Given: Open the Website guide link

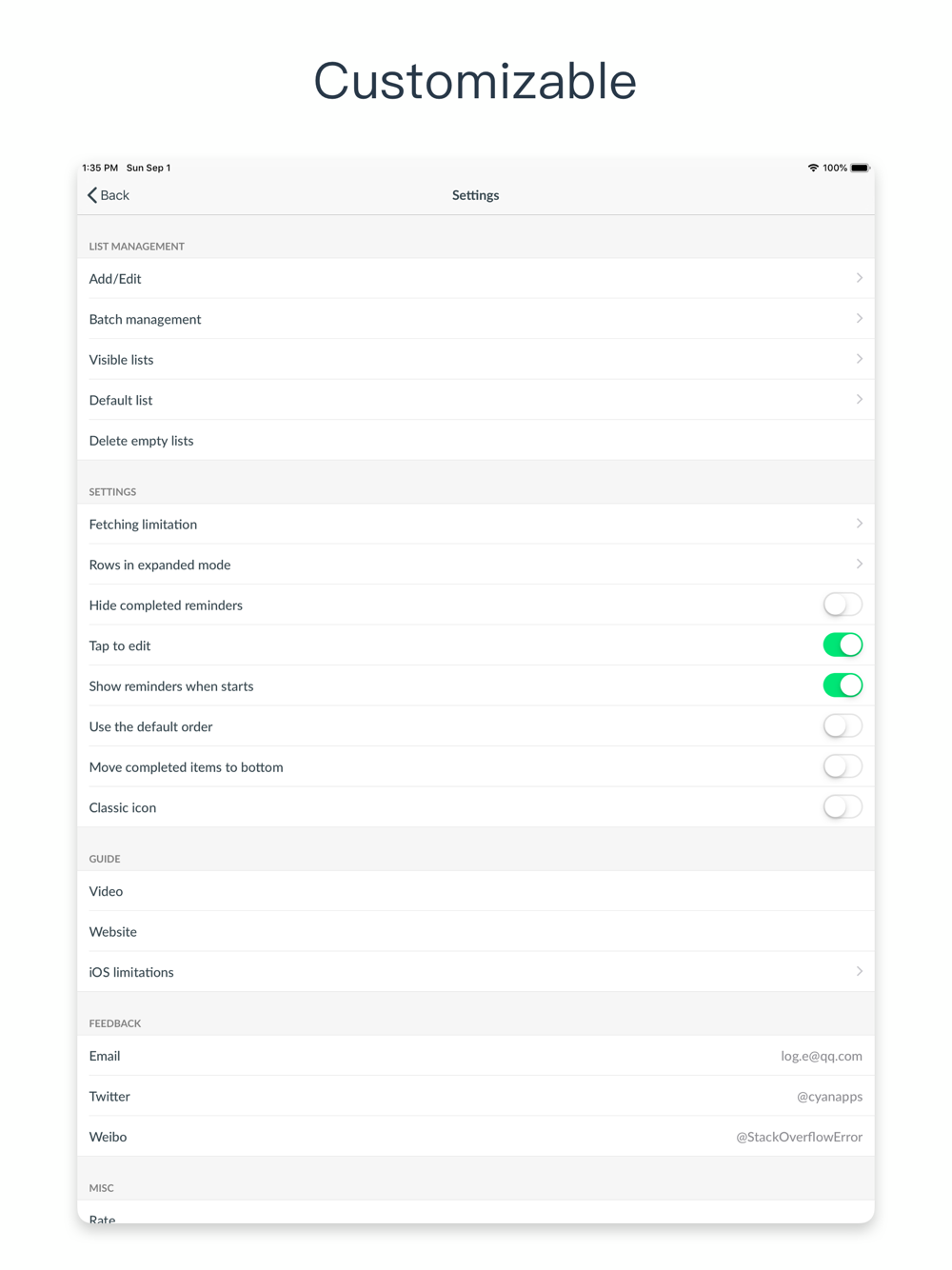Looking at the screenshot, I should (x=476, y=932).
